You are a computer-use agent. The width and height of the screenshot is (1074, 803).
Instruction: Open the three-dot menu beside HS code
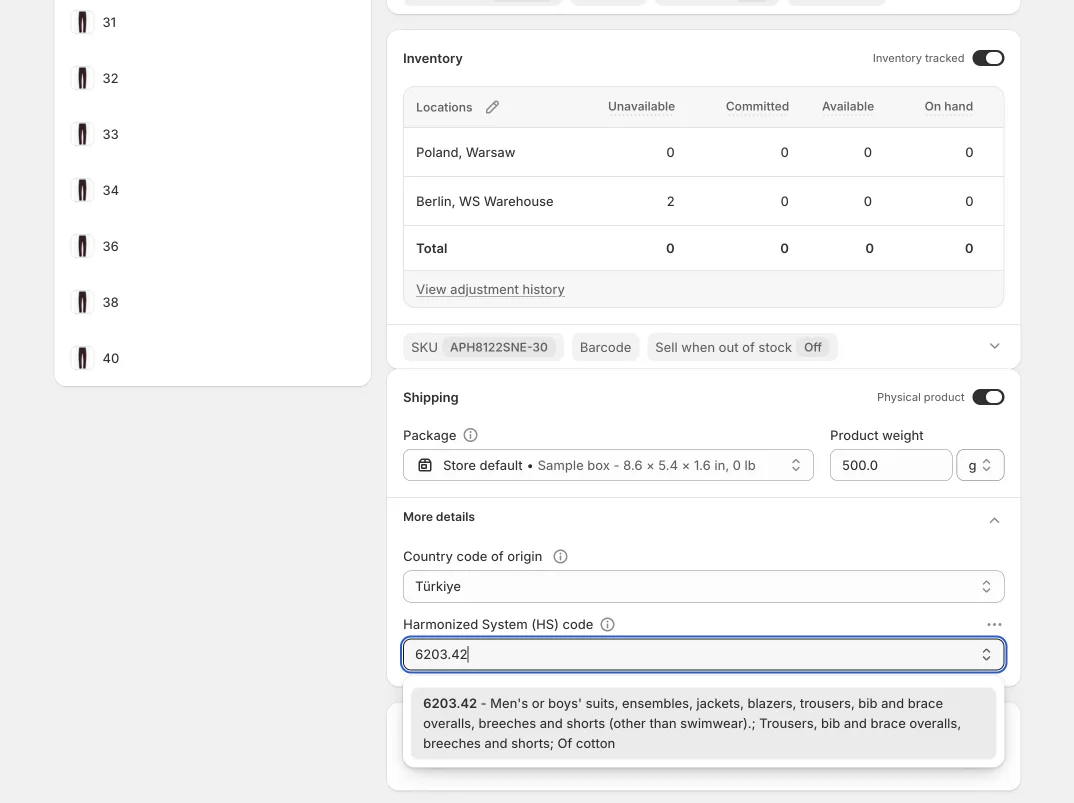coord(994,624)
